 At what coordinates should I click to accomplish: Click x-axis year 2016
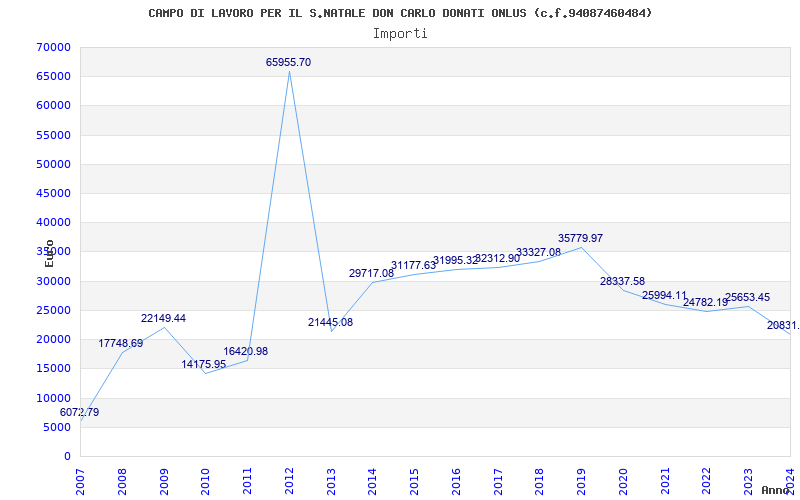[x=456, y=482]
